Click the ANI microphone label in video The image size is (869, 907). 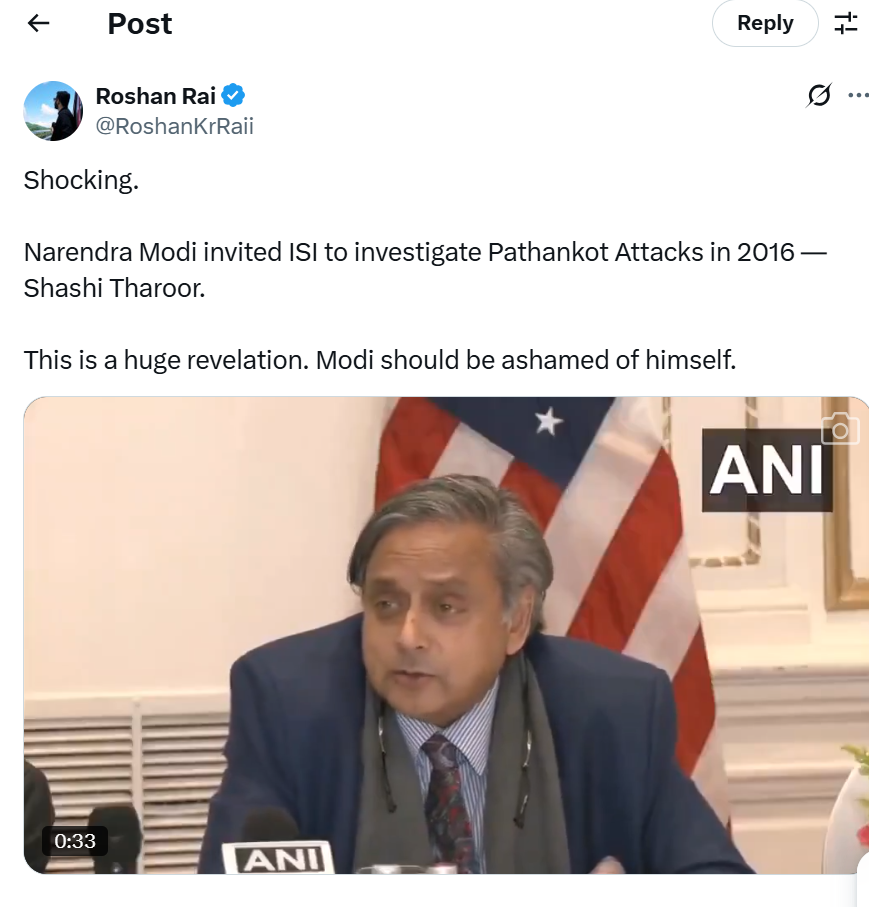tap(277, 859)
